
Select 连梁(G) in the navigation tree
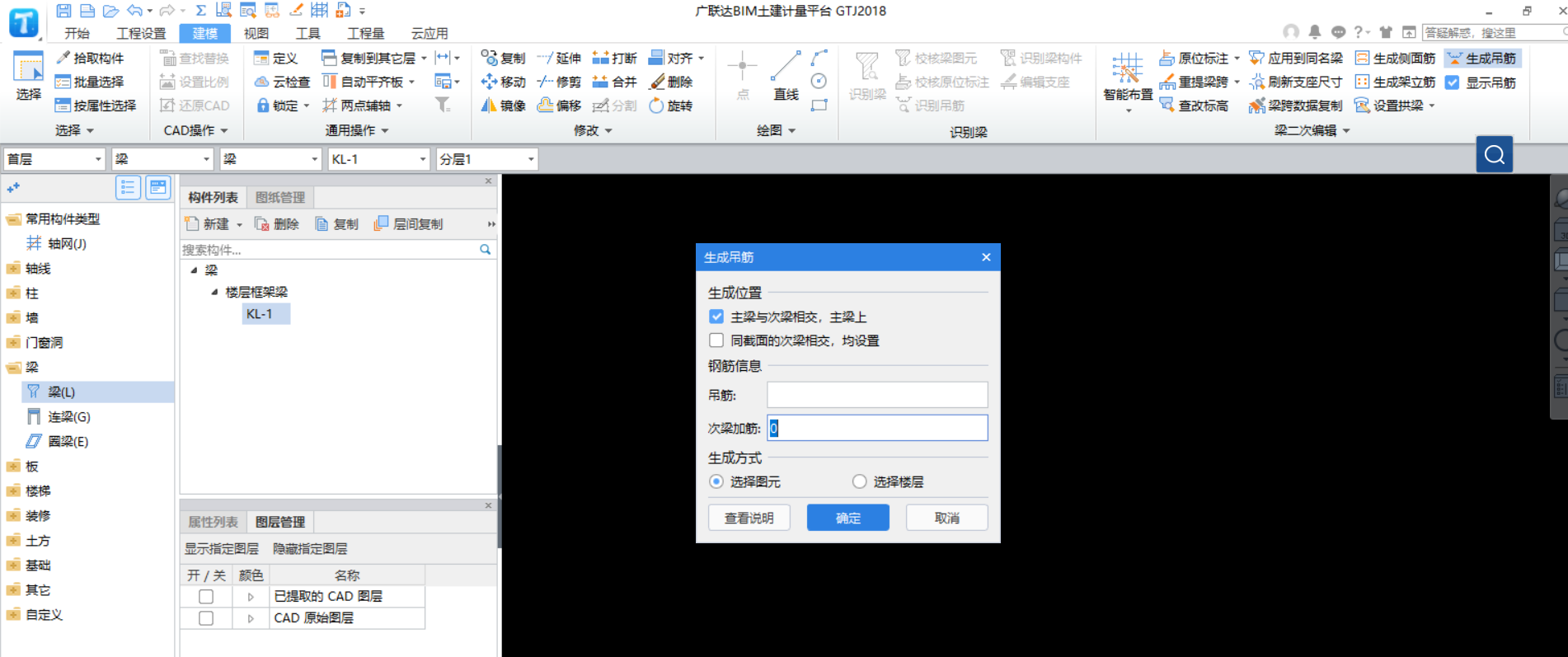pyautogui.click(x=69, y=417)
